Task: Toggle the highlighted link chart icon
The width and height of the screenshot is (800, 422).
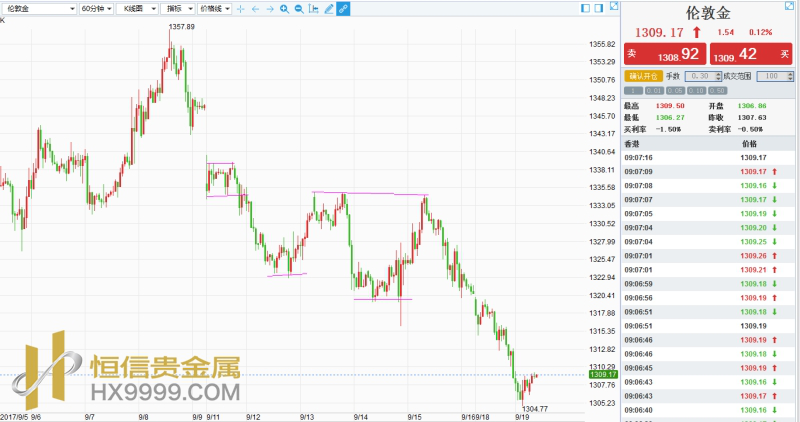Action: [x=343, y=9]
